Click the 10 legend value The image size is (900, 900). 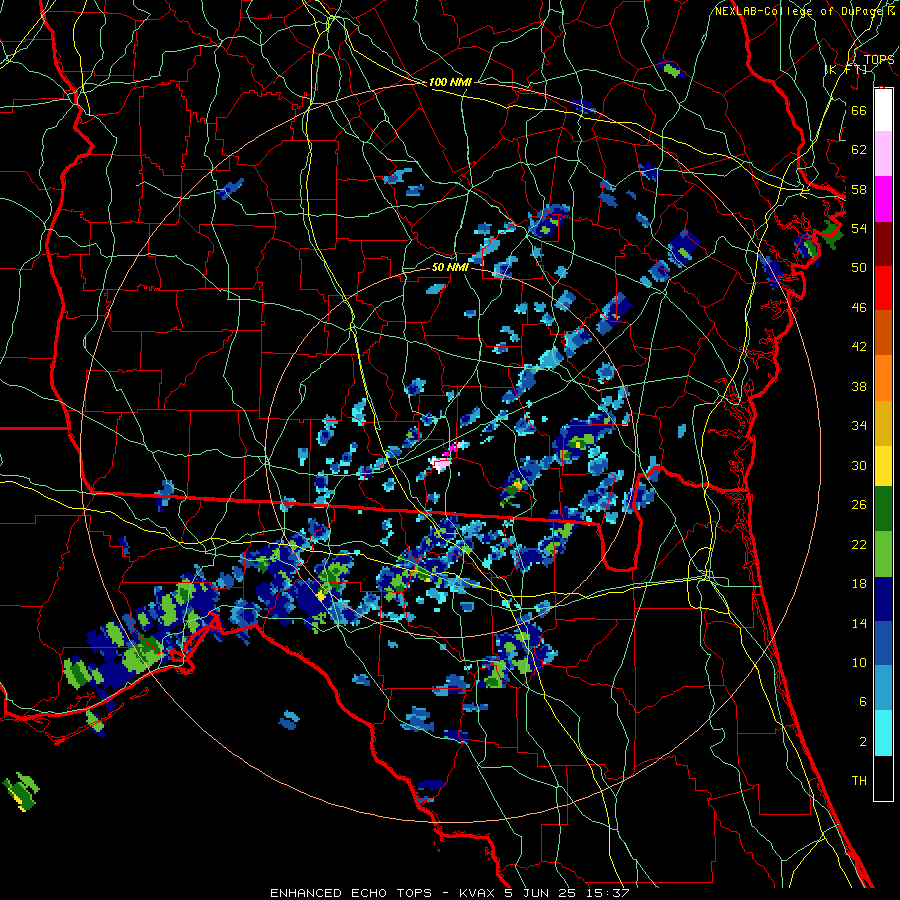[859, 662]
